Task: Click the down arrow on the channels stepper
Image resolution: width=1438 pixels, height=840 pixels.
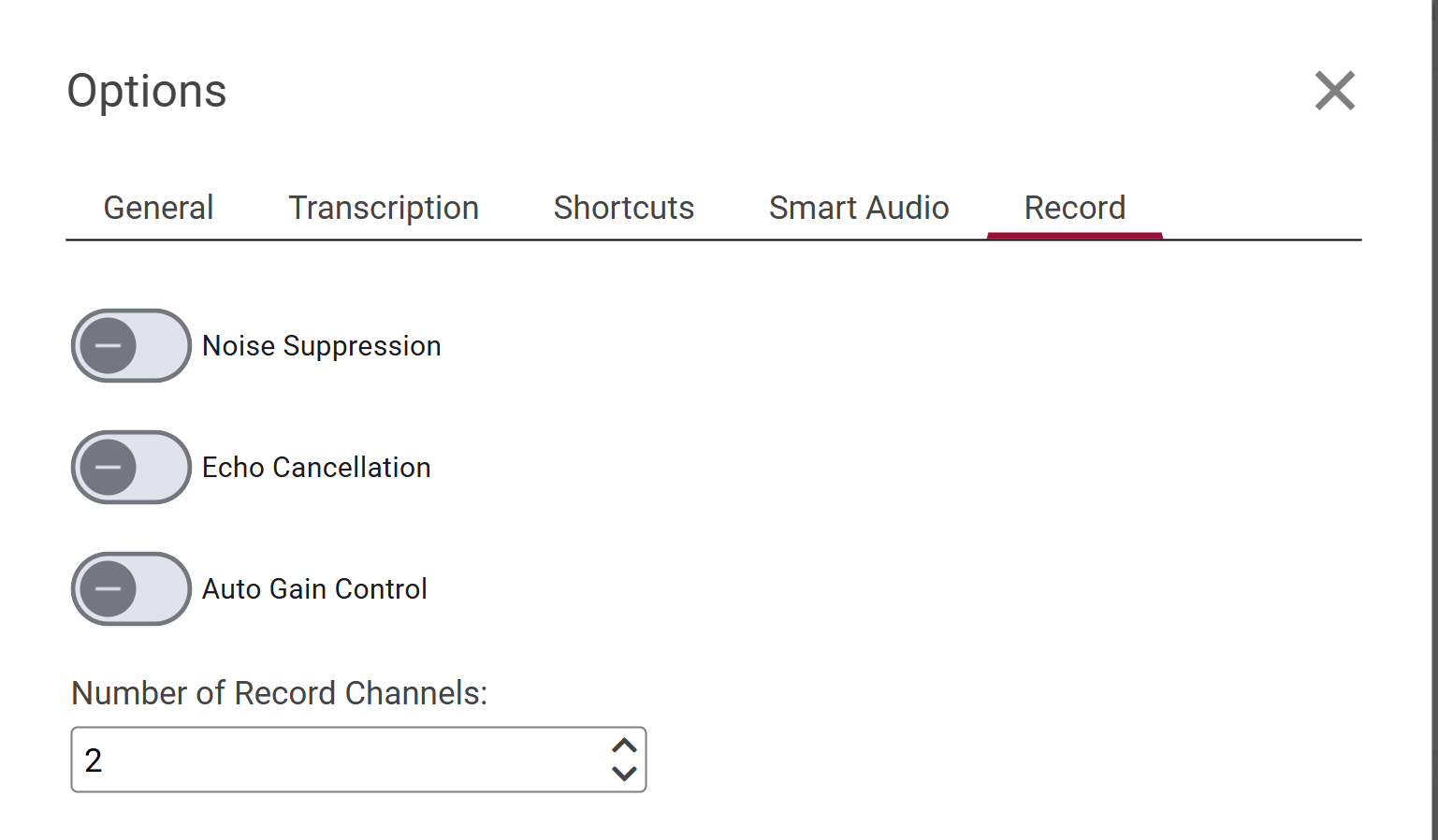Action: [624, 774]
